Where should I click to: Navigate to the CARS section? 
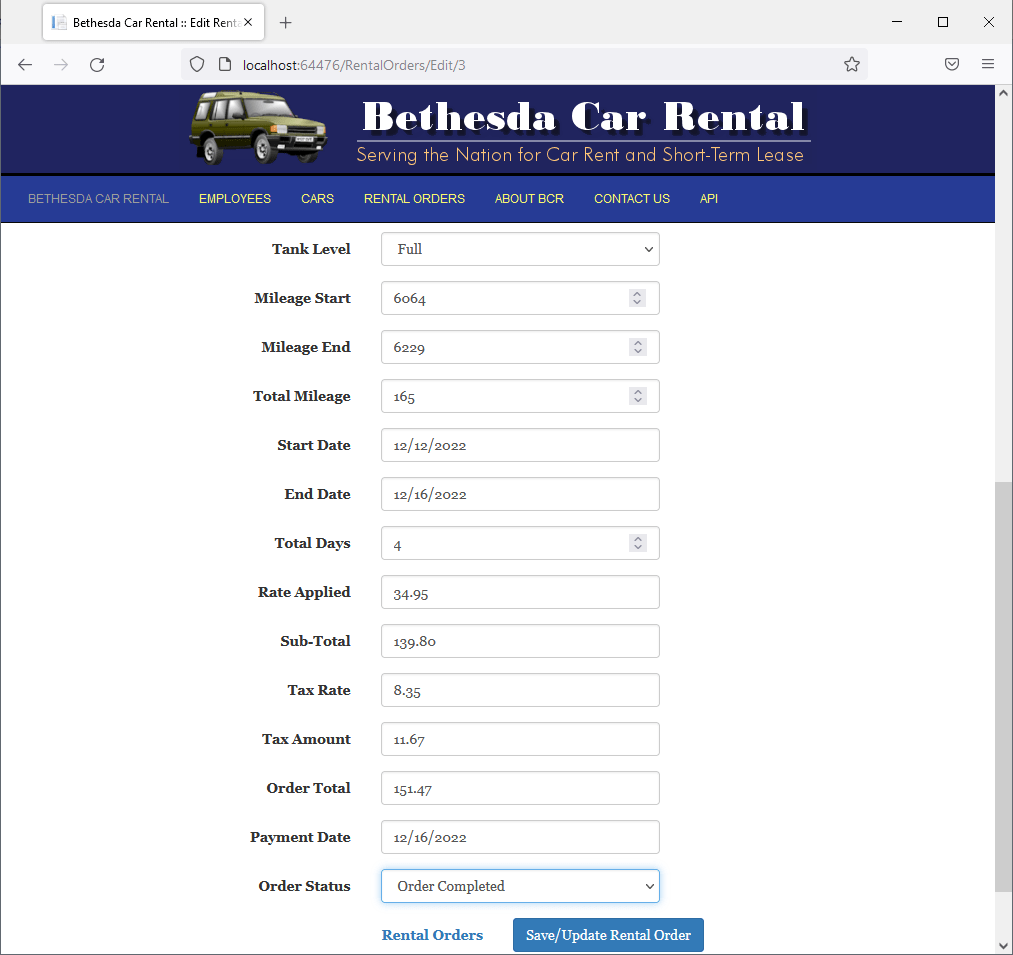coord(317,199)
